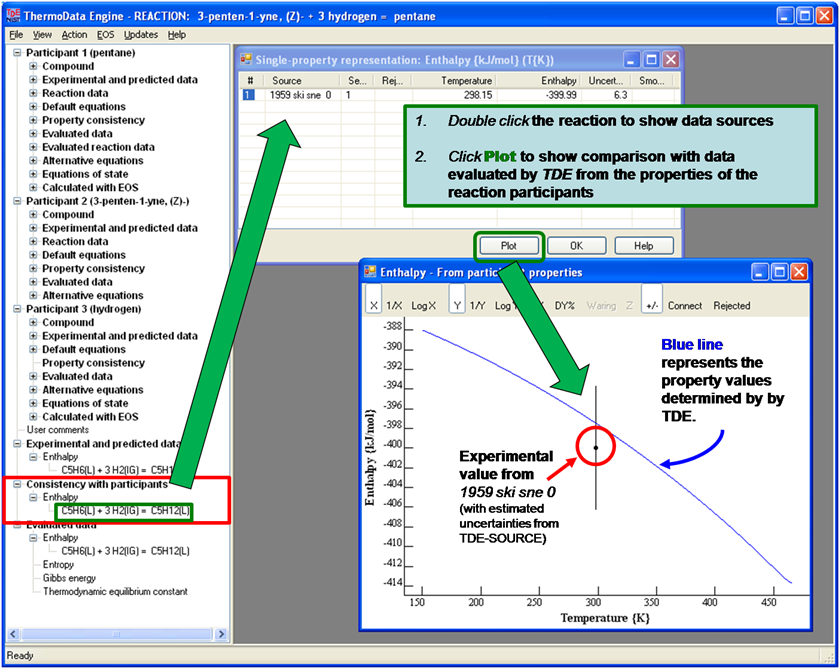Screen dimensions: 840x669
Task: Click the DY% deviation toolbar item
Action: coord(565,306)
